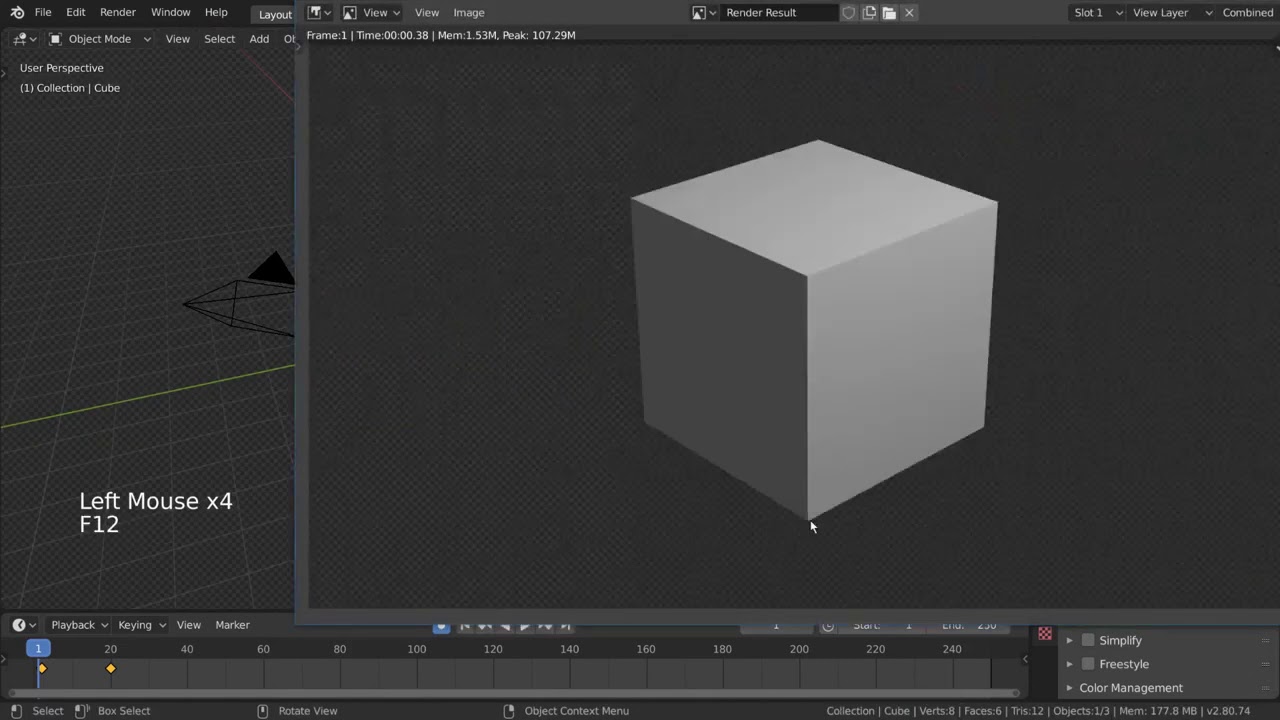The image size is (1280, 720).
Task: Click the current frame indicator labeled 1
Action: coord(38,649)
